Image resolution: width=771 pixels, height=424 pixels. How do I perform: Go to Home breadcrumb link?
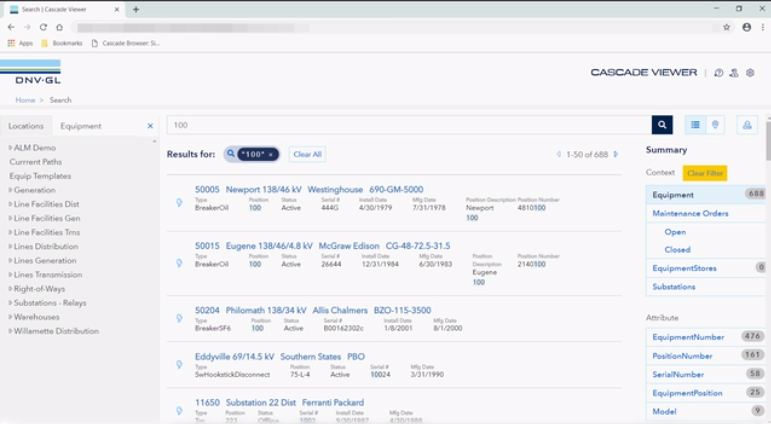pyautogui.click(x=25, y=100)
